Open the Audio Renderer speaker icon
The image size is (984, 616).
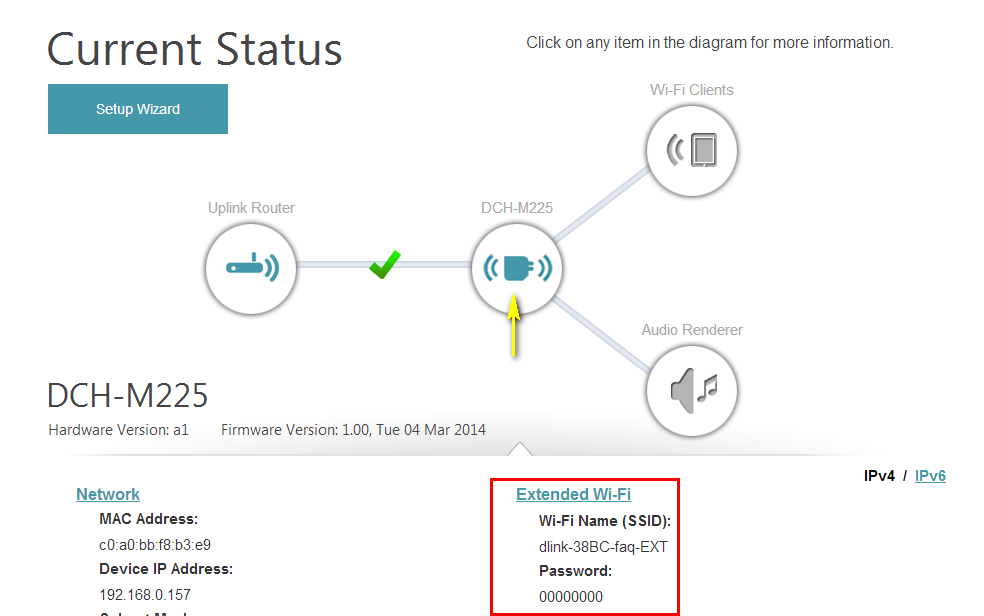pyautogui.click(x=691, y=390)
